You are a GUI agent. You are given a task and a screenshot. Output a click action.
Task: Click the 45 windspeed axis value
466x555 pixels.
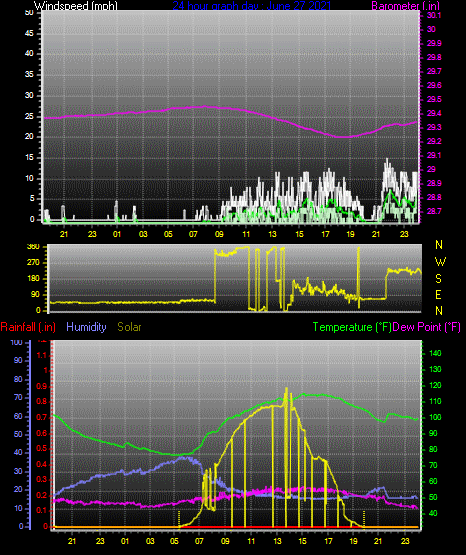[29, 33]
